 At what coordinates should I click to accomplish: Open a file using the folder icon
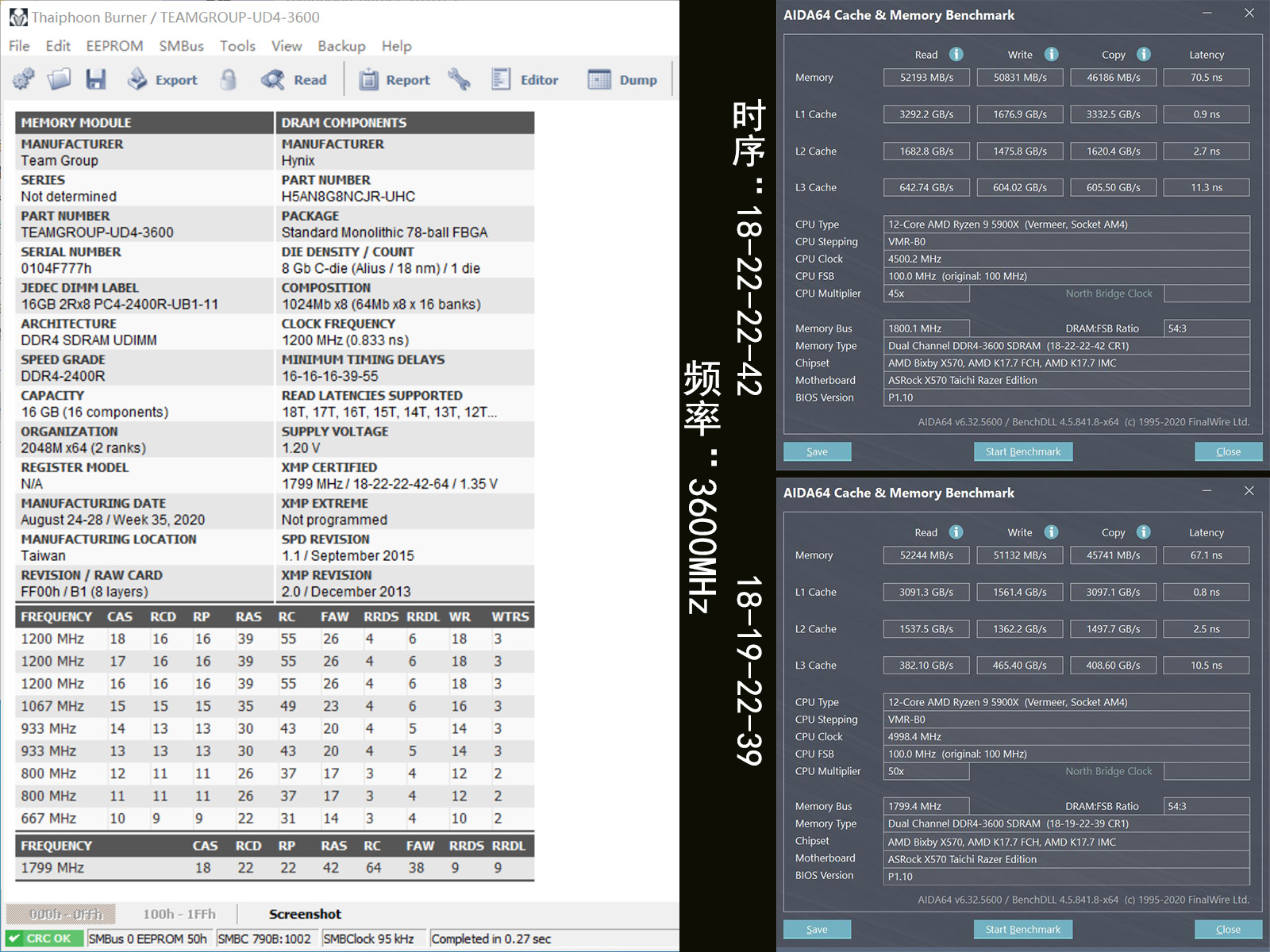tap(60, 79)
